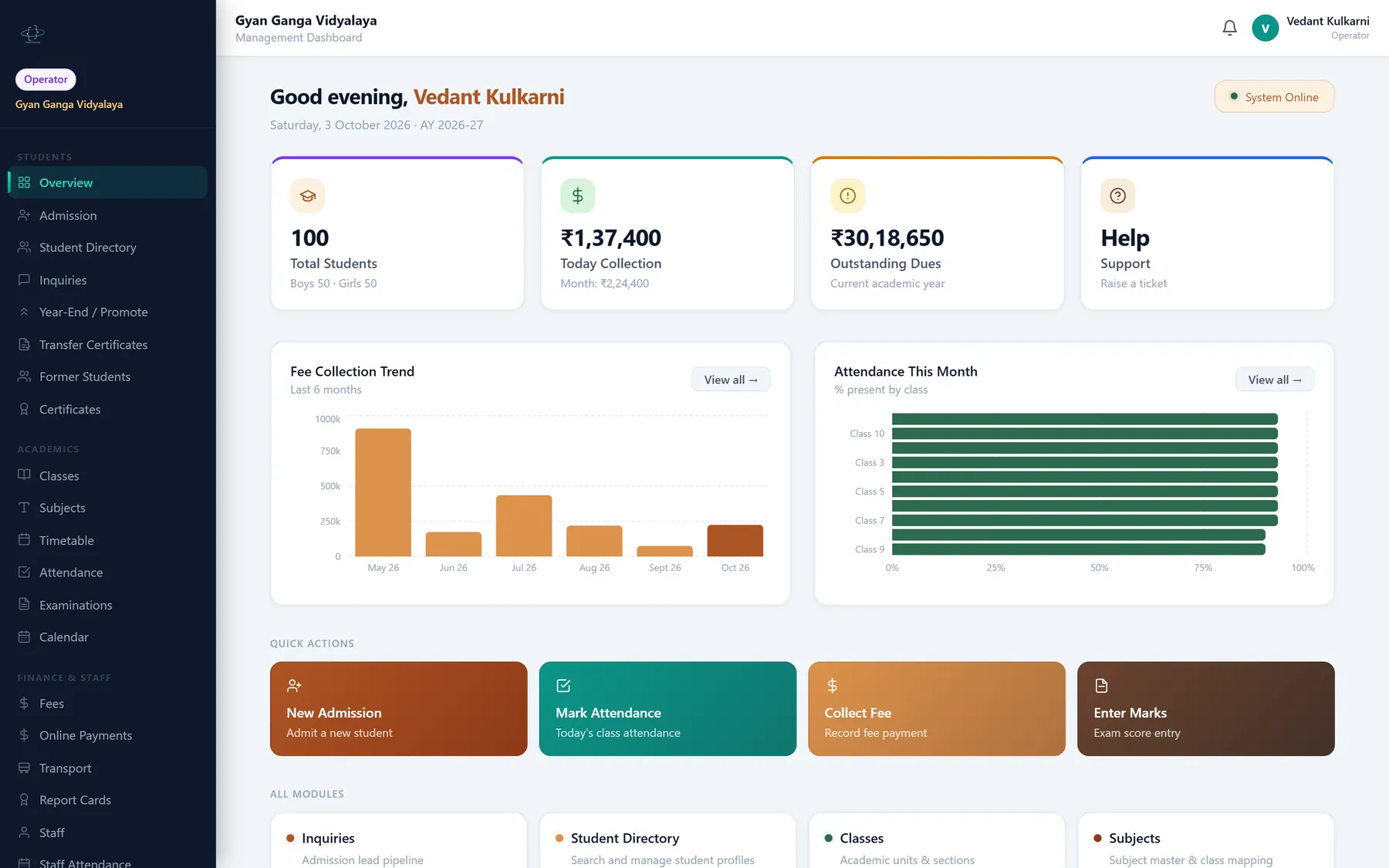Click the Classes book icon in sidebar
Image resolution: width=1389 pixels, height=868 pixels.
click(x=24, y=475)
